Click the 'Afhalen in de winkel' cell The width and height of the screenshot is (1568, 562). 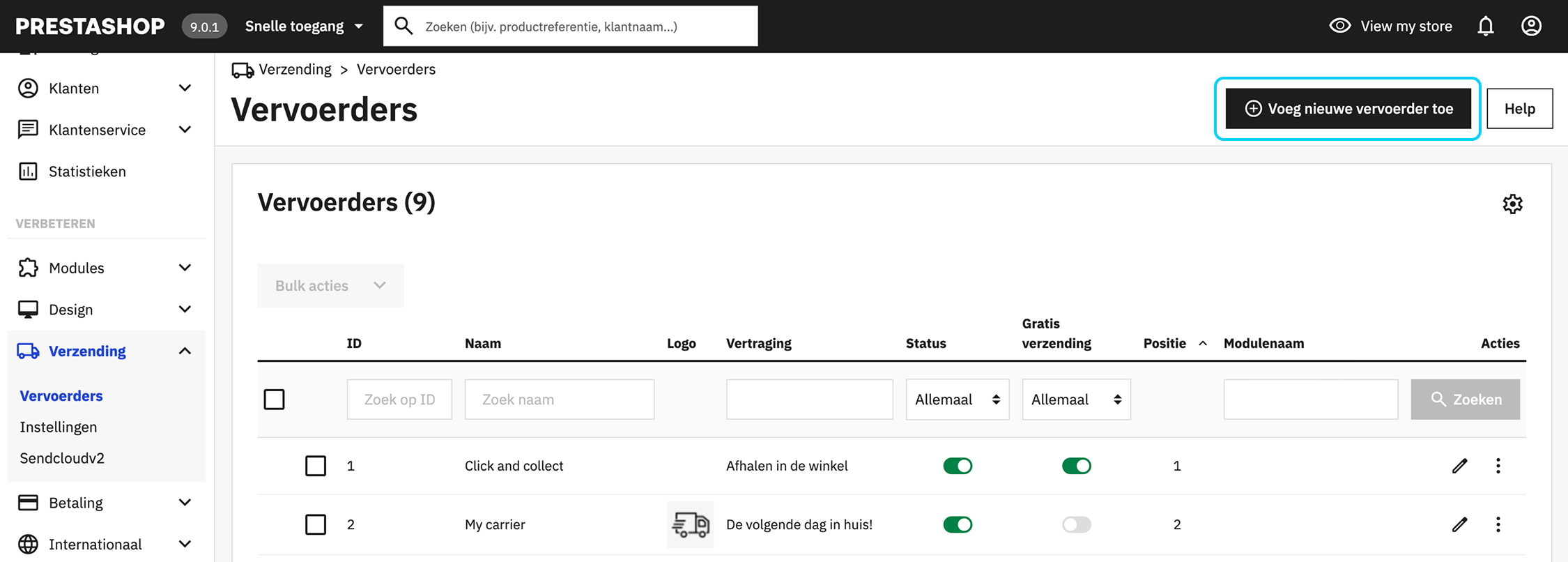pyautogui.click(x=787, y=466)
